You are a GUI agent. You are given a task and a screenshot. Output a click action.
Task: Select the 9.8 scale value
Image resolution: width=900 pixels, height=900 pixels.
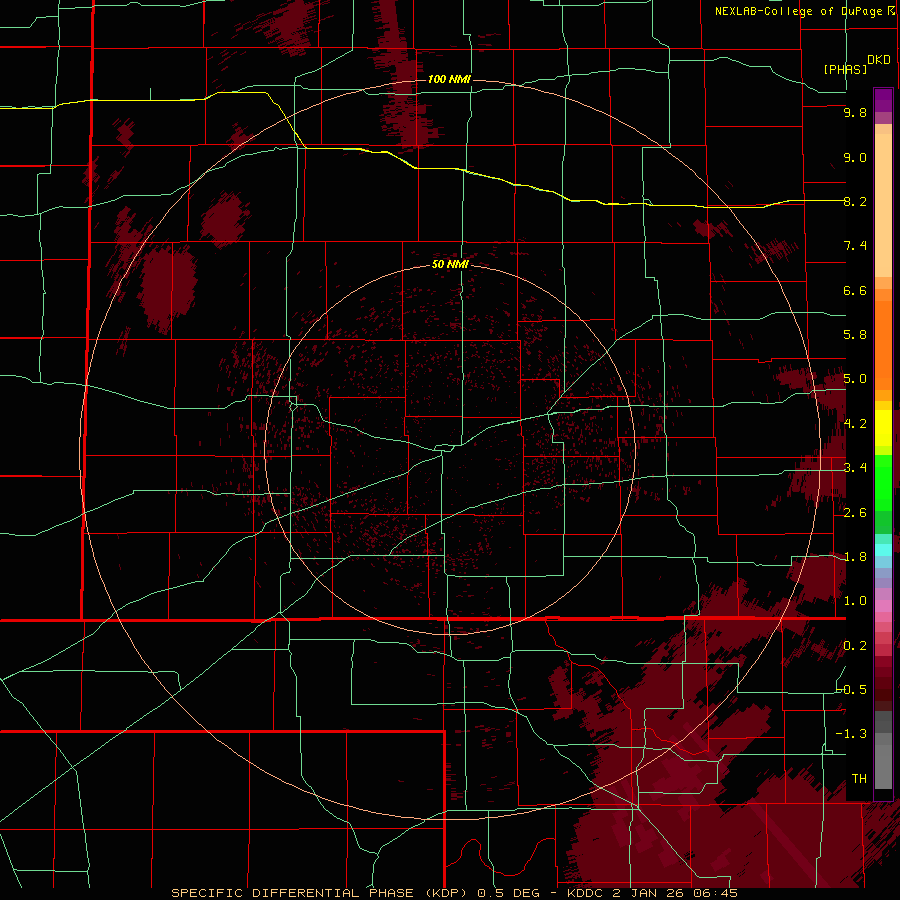855,112
